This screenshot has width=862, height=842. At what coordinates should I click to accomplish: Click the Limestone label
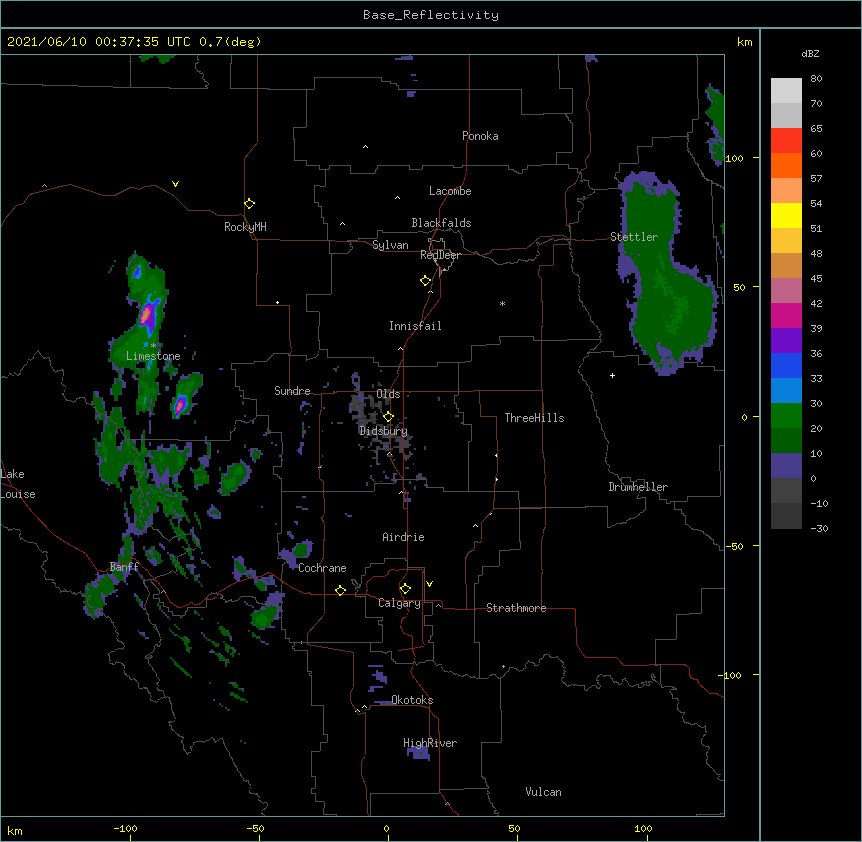coord(153,356)
